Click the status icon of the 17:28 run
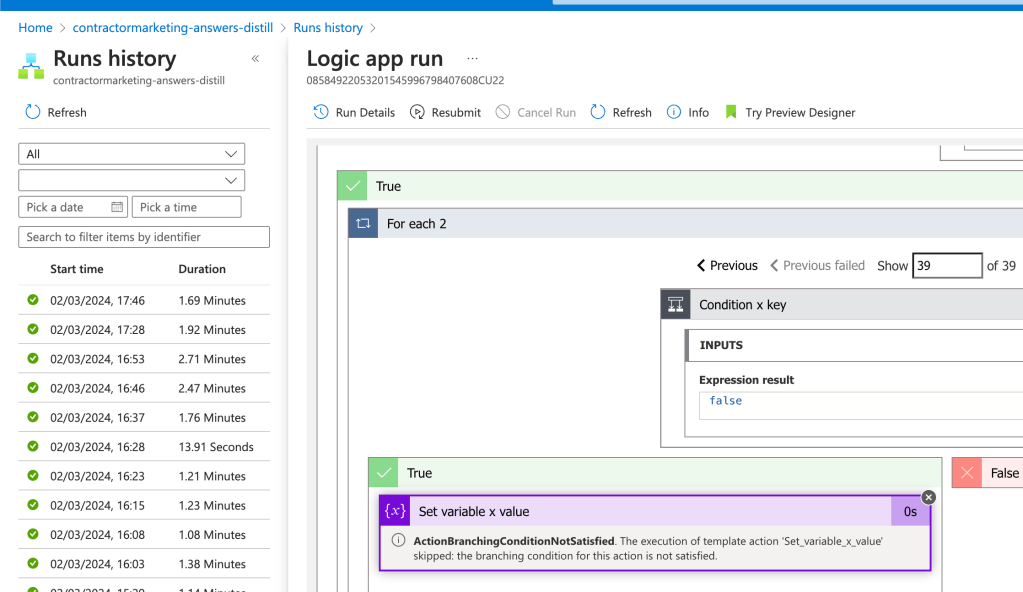The height and width of the screenshot is (592, 1023). [33, 330]
